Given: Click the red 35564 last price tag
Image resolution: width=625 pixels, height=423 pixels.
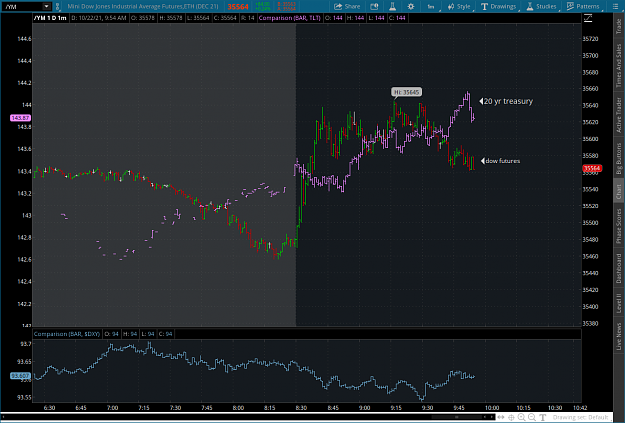Looking at the screenshot, I should (x=592, y=168).
